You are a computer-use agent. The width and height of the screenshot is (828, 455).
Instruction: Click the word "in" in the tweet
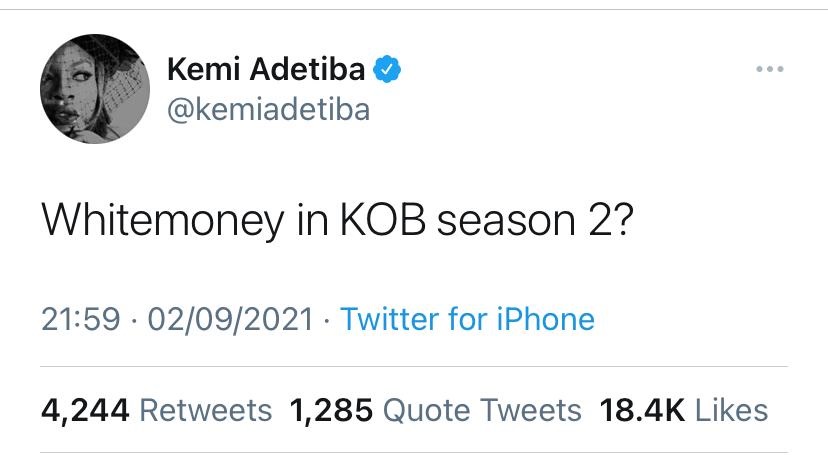coord(308,222)
